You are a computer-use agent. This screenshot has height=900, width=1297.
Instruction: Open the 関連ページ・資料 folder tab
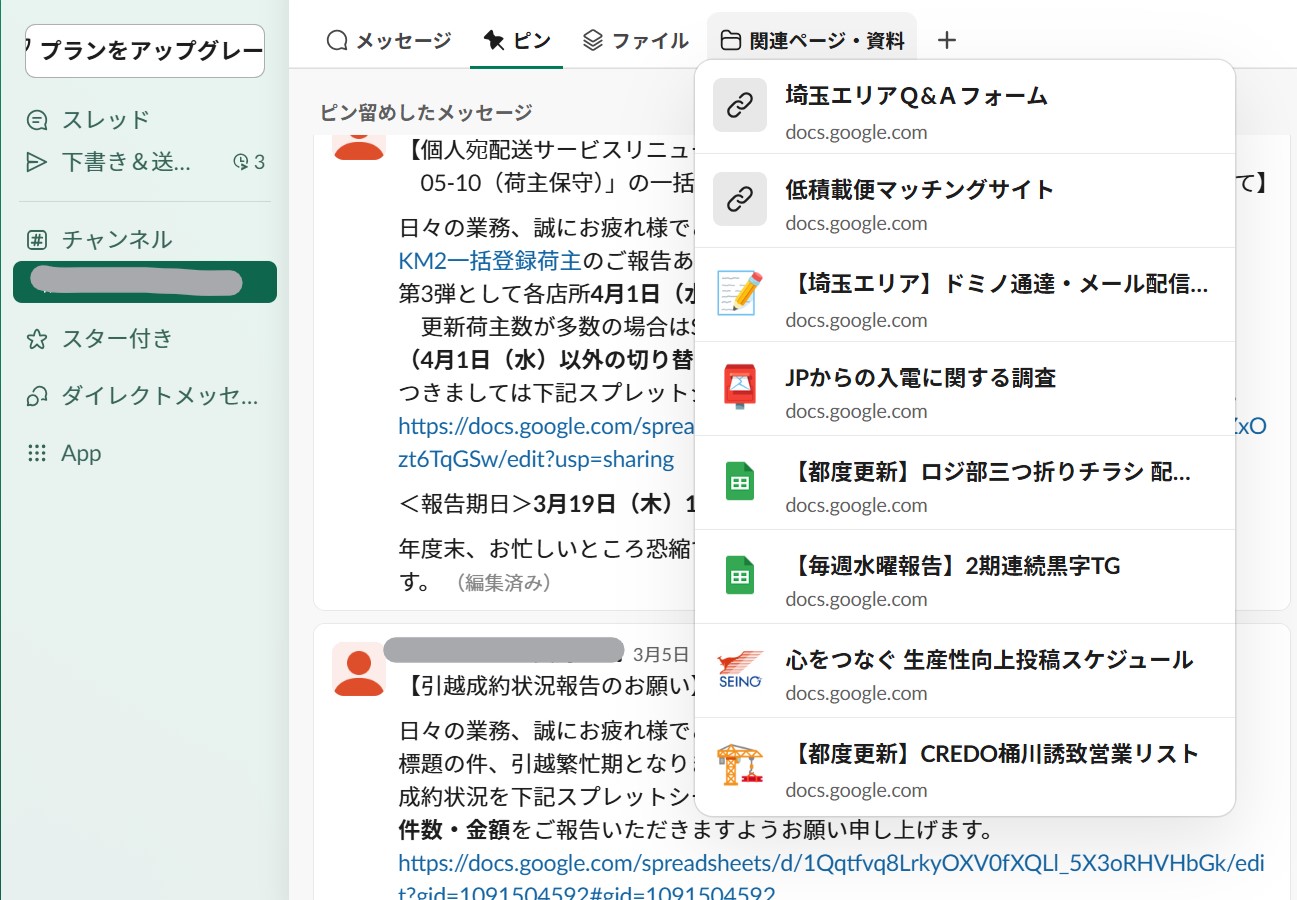[812, 40]
